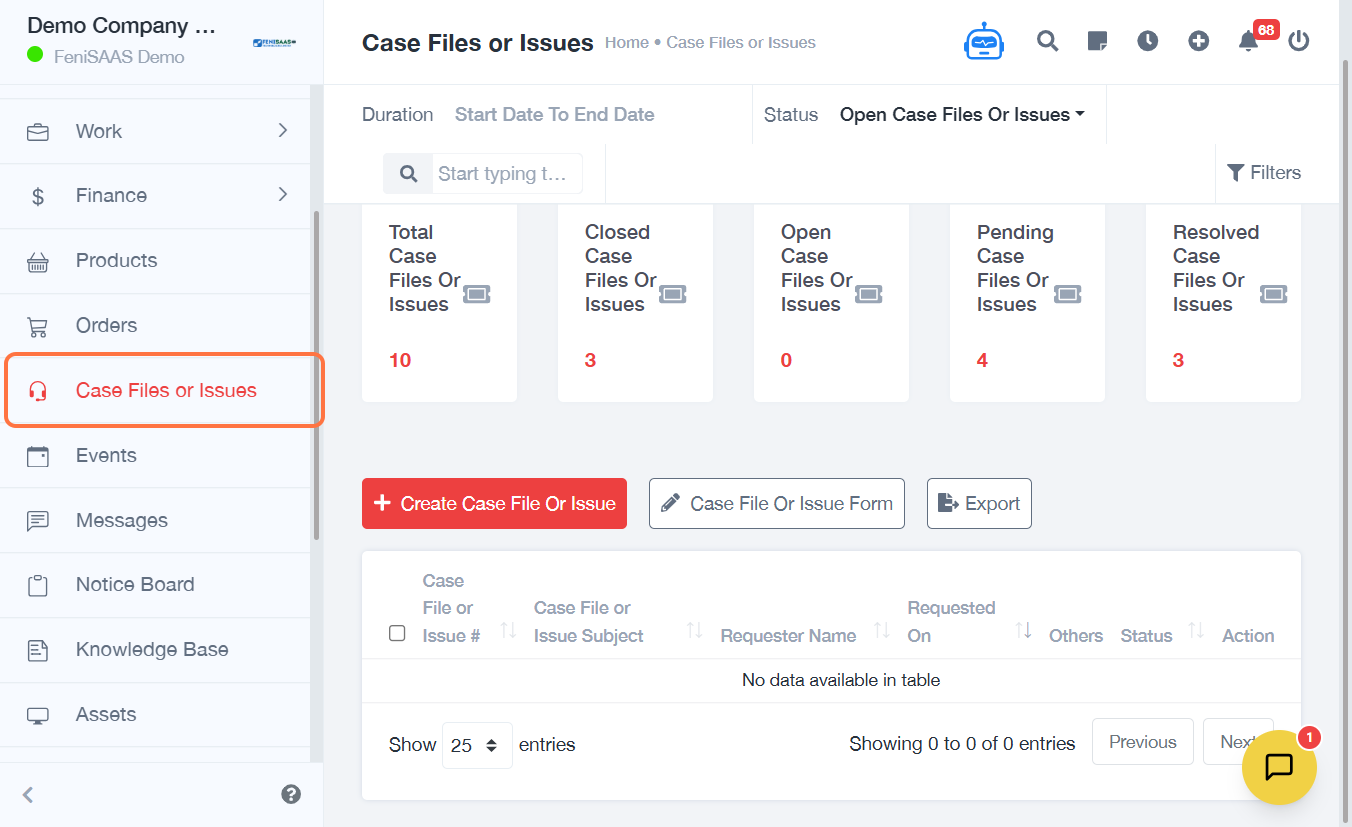Image resolution: width=1352 pixels, height=827 pixels.
Task: Sort table by Requester Name column
Action: 788,635
